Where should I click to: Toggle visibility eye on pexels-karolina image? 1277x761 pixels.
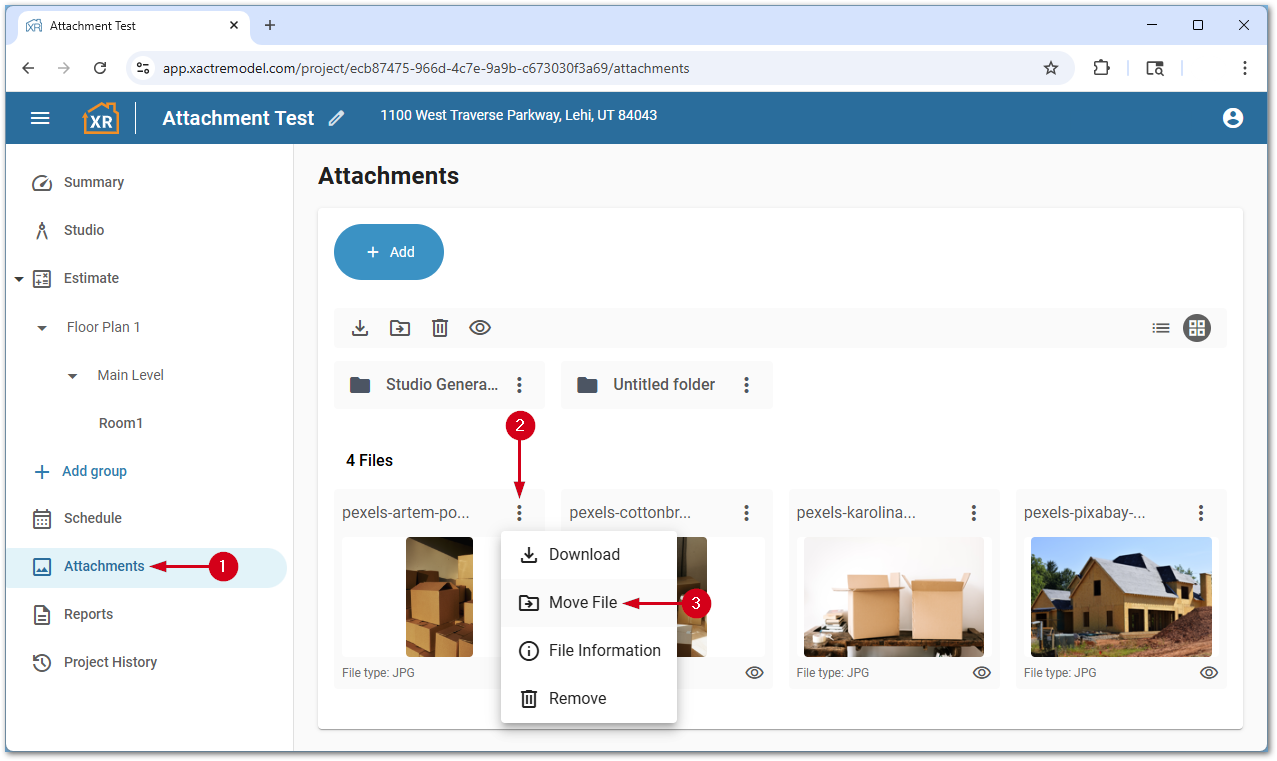click(x=981, y=673)
